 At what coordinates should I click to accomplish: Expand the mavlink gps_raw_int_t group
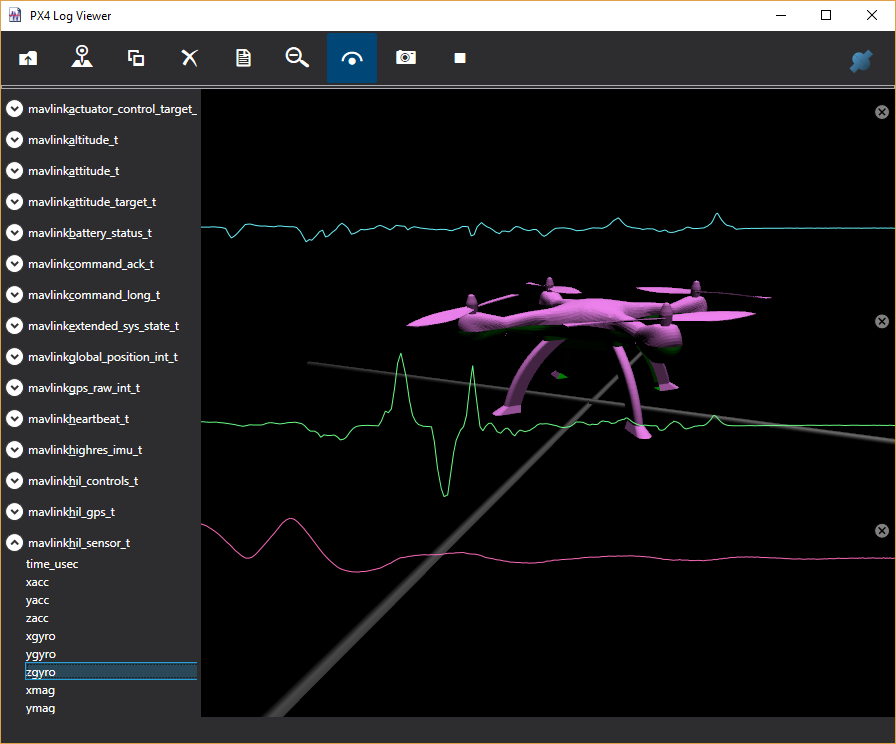tap(15, 388)
